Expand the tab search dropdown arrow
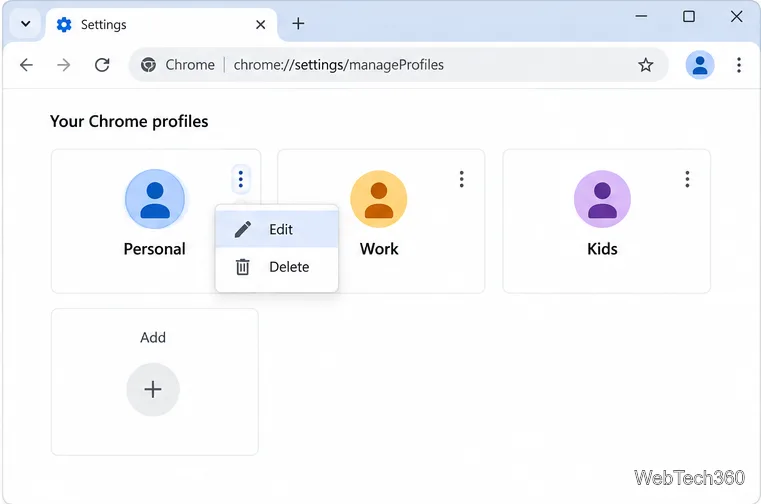 26,23
